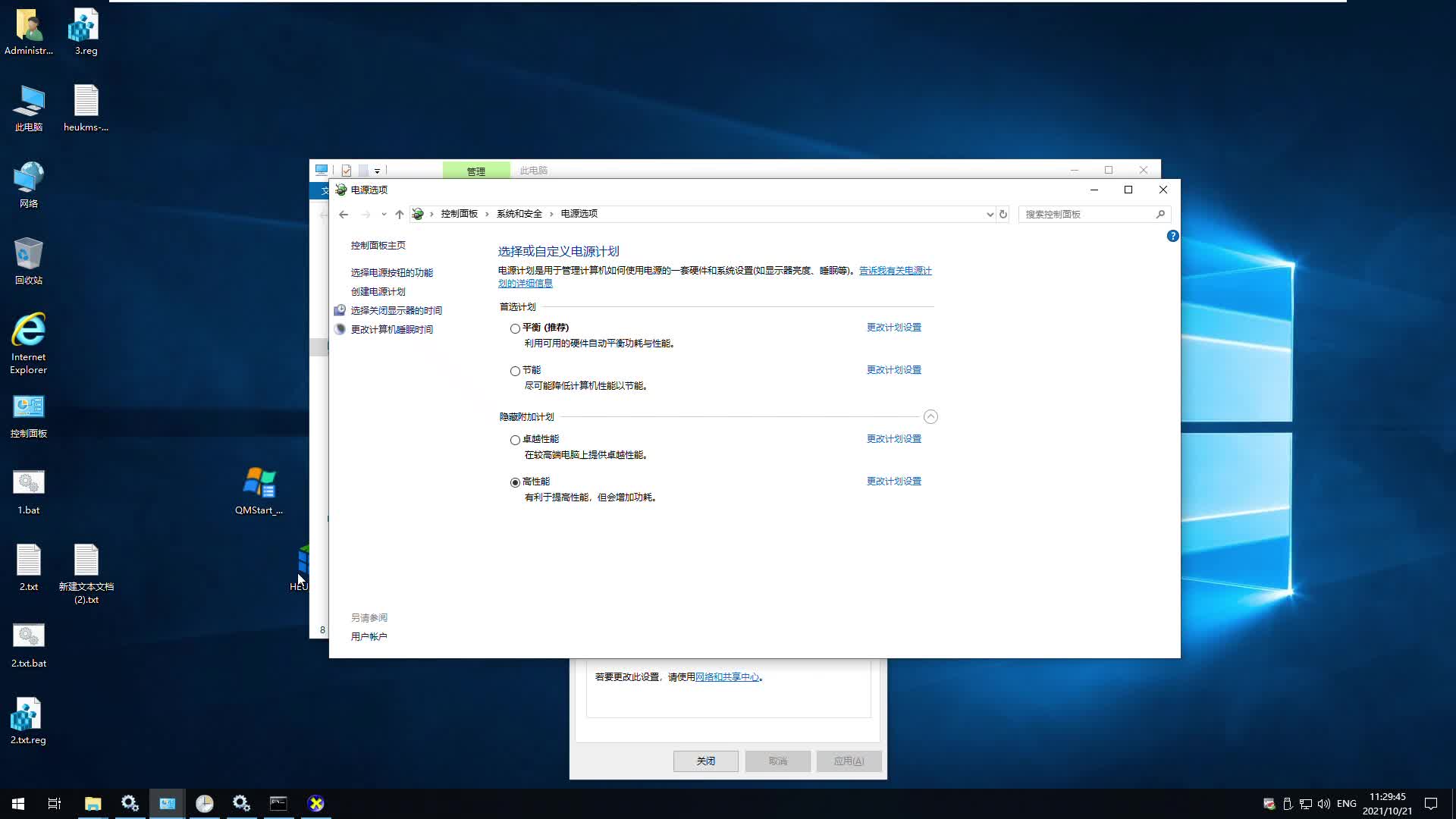Select the 节能 power plan
The height and width of the screenshot is (819, 1456).
515,371
